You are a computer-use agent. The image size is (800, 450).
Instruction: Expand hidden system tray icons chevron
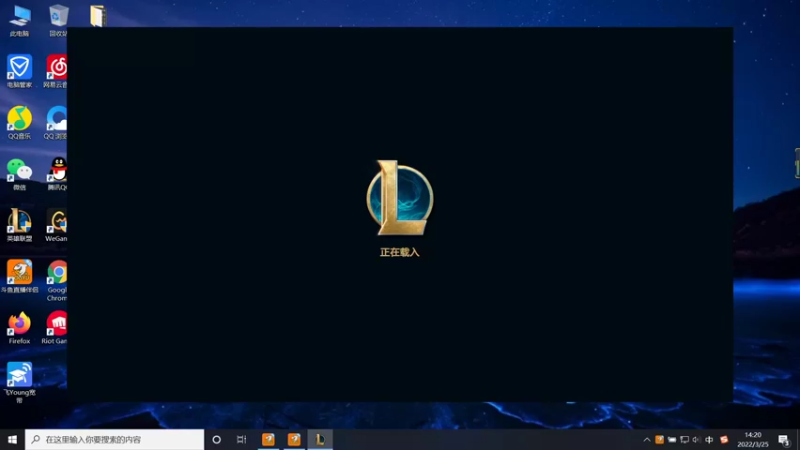pyautogui.click(x=646, y=439)
